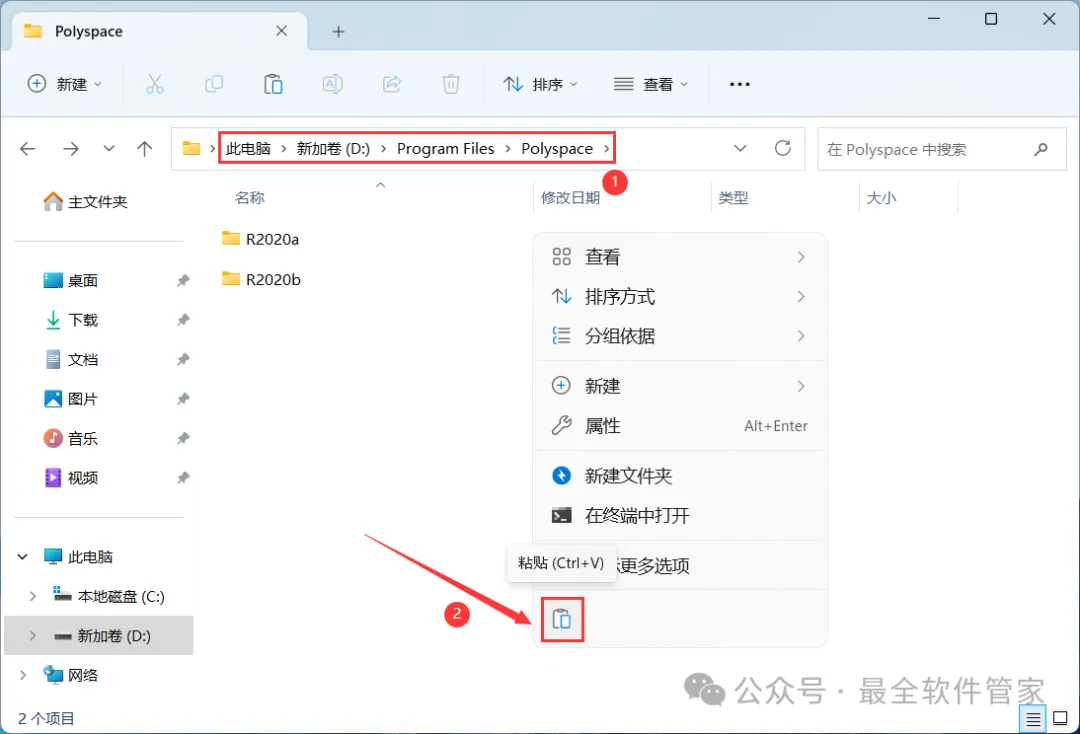This screenshot has width=1080, height=734.
Task: Choose 属性 in context menu
Action: pos(680,426)
